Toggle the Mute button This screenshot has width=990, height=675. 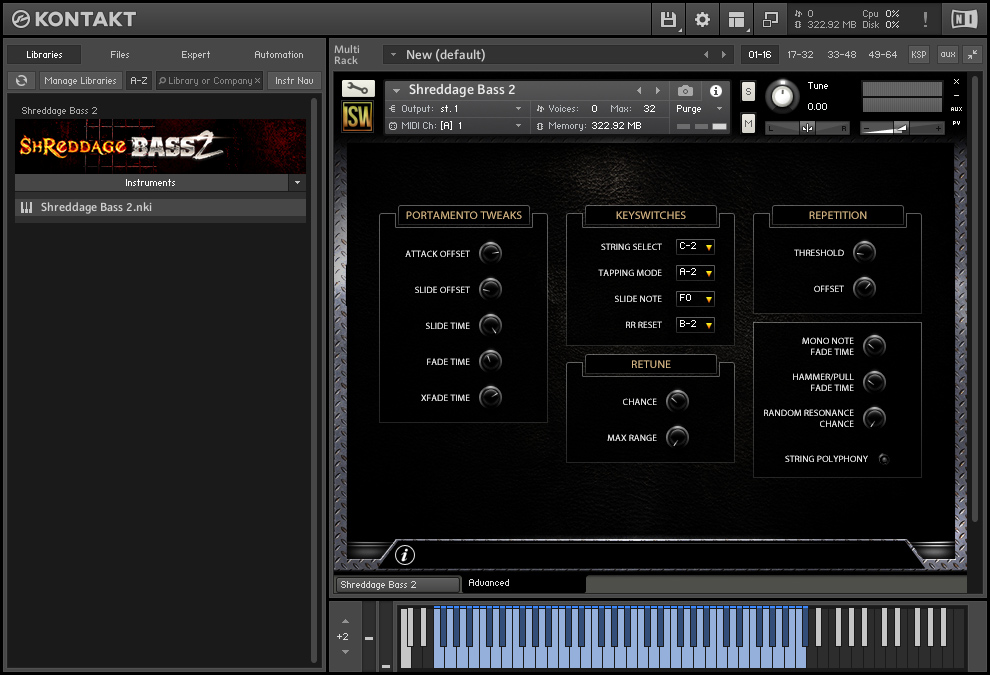tap(748, 123)
